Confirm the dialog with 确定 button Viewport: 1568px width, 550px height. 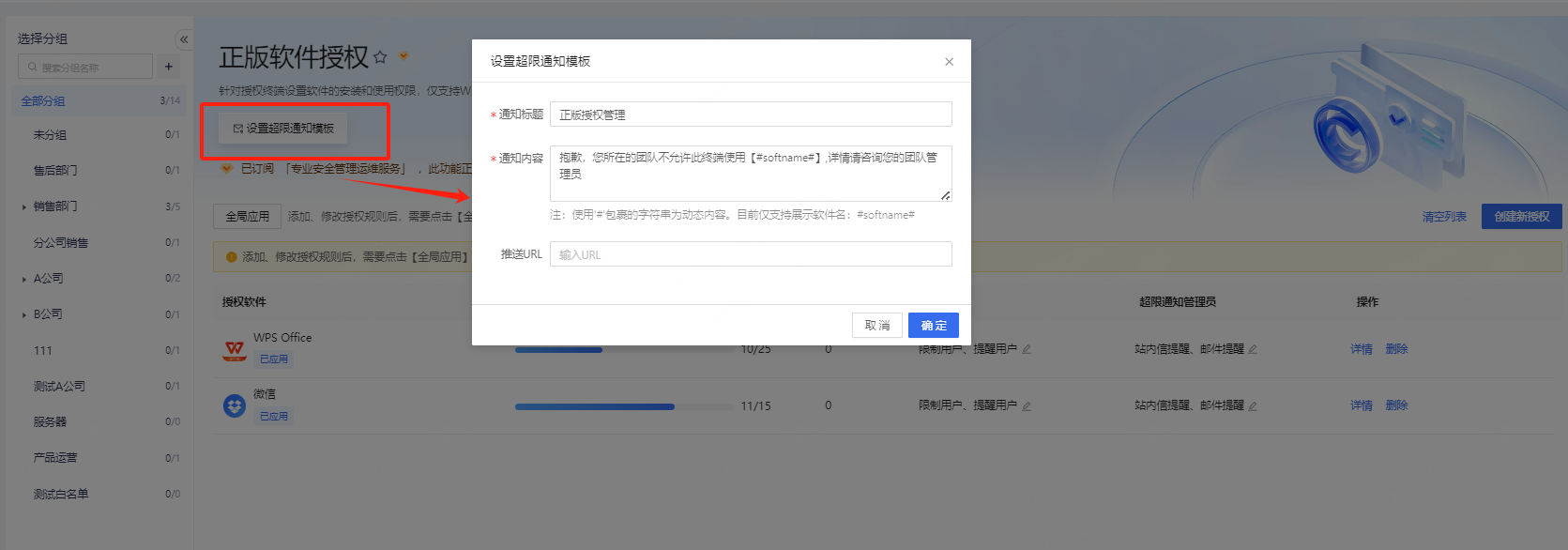click(x=934, y=326)
